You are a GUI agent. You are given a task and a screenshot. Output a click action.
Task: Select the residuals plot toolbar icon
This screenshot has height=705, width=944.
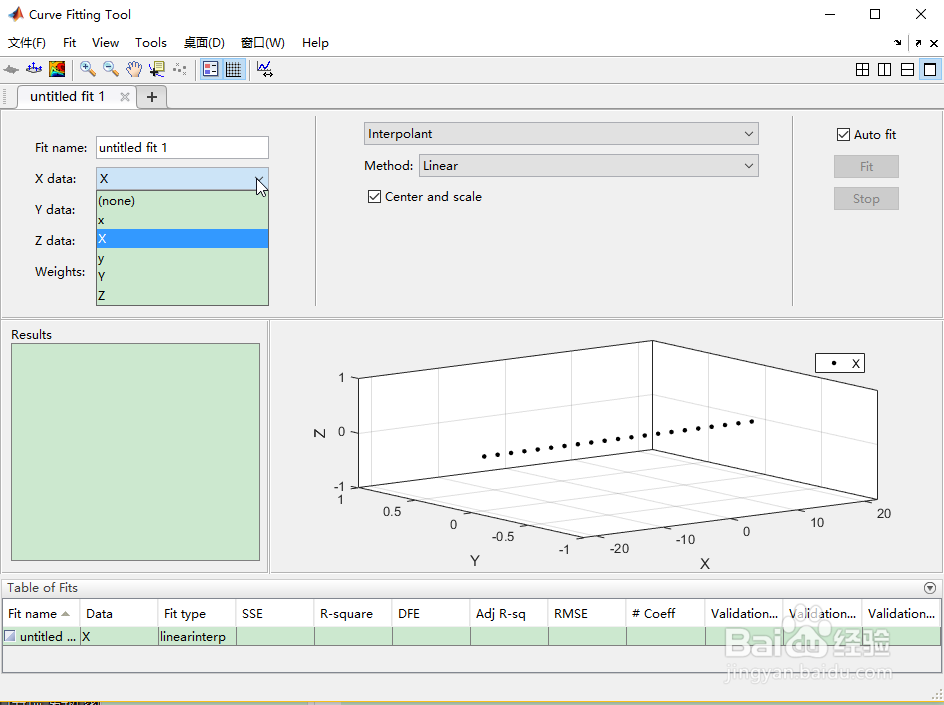(x=34, y=69)
